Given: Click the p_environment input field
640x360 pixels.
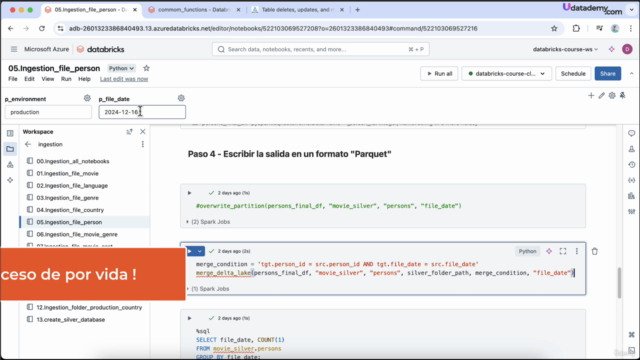Looking at the screenshot, I should (x=48, y=112).
